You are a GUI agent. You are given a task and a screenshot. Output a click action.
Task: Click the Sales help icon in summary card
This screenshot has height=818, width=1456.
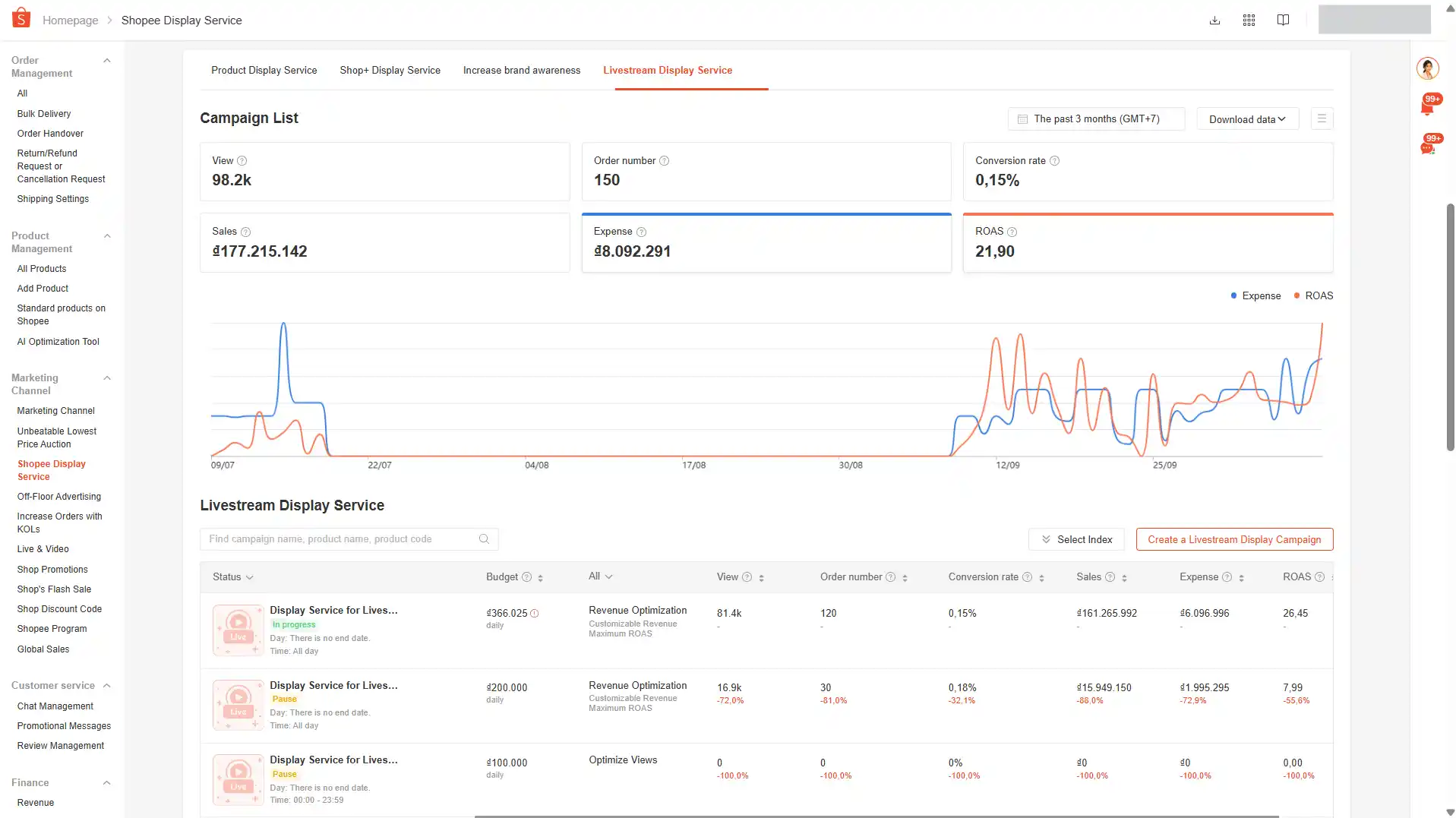245,232
